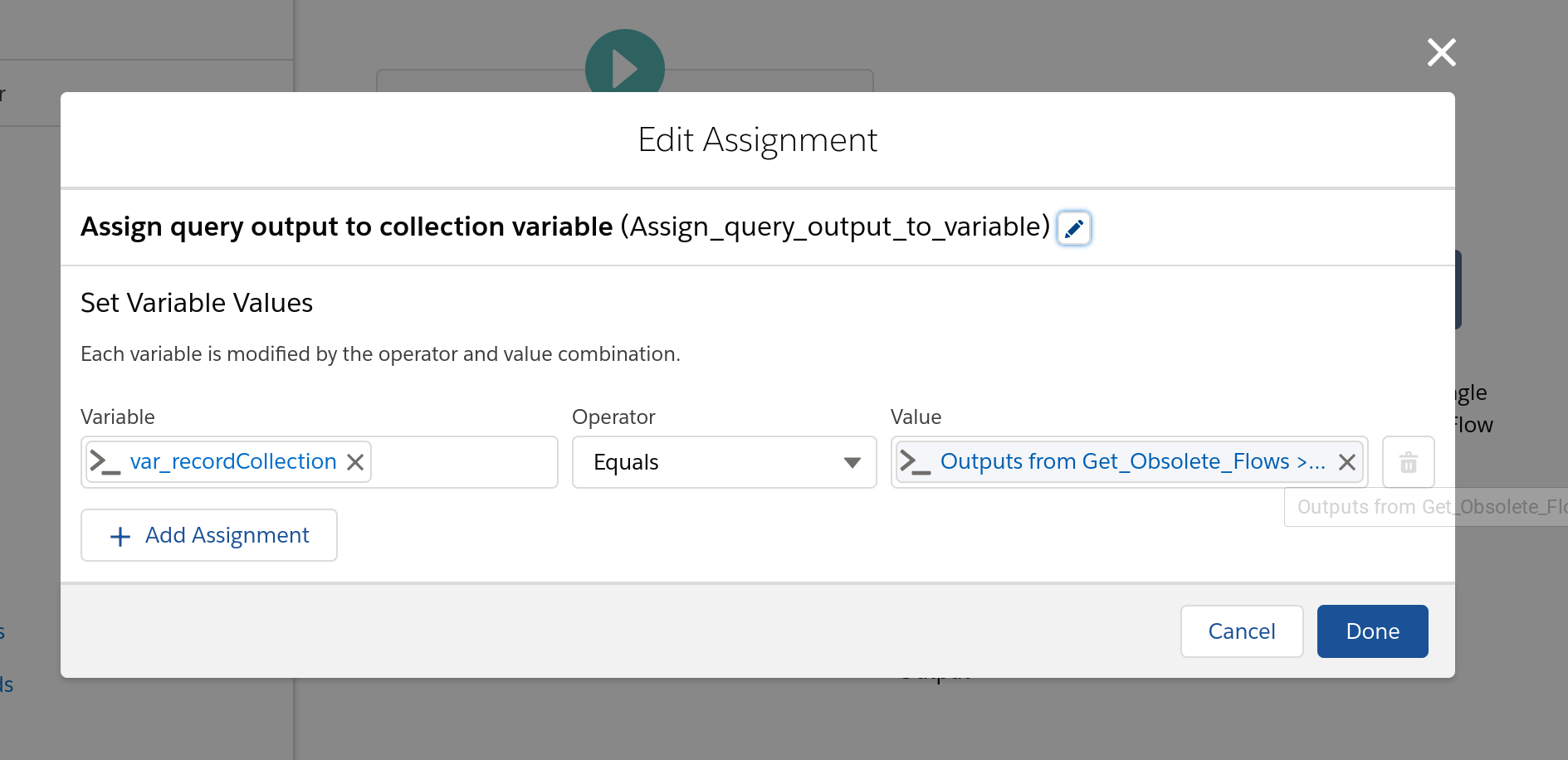Select the var_recordCollection pill text

tap(232, 462)
